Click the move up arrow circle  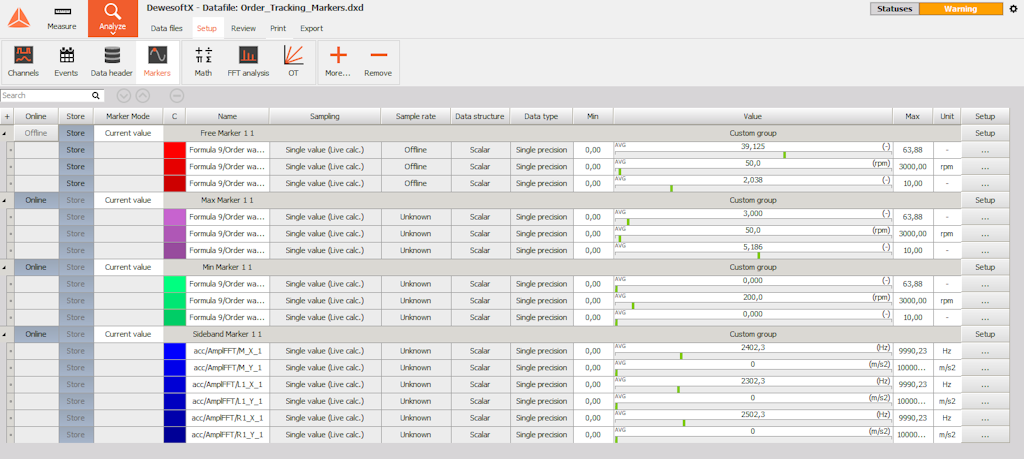(142, 95)
